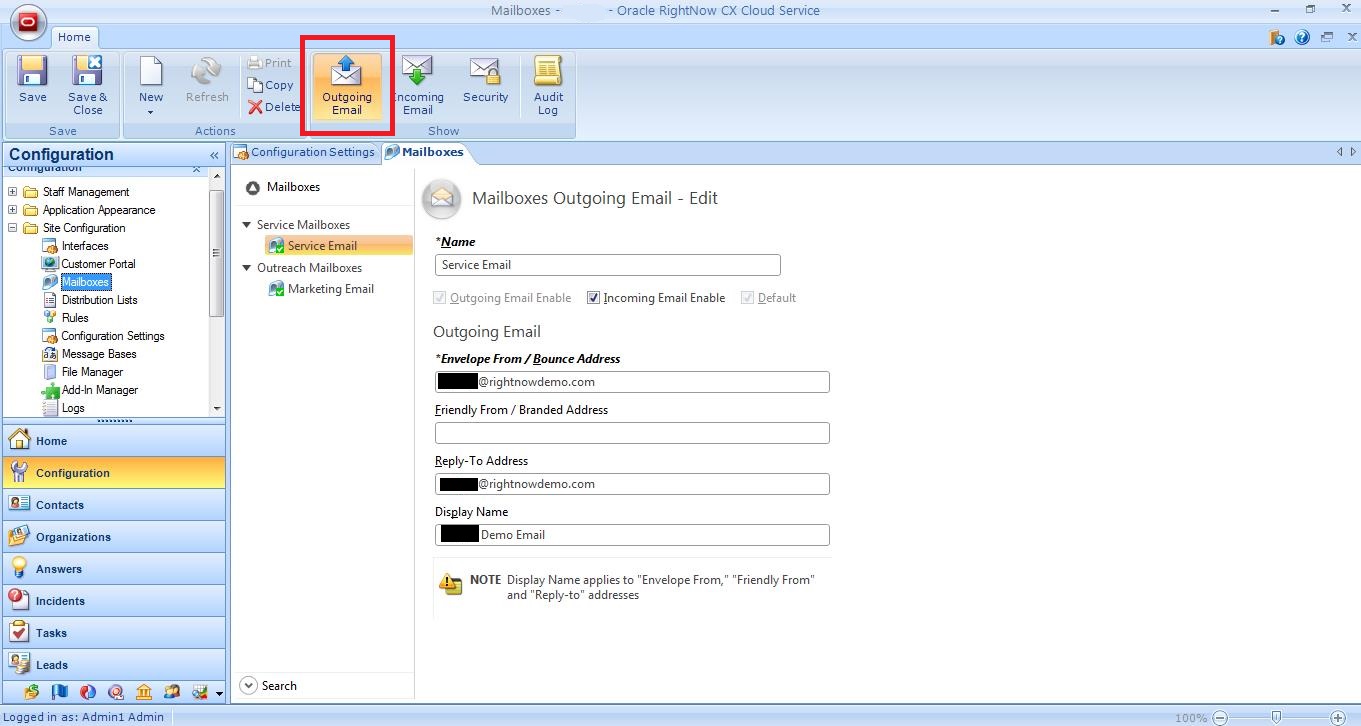Toggle the Incoming Email Enable checkbox
Image resolution: width=1361 pixels, height=726 pixels.
[593, 298]
